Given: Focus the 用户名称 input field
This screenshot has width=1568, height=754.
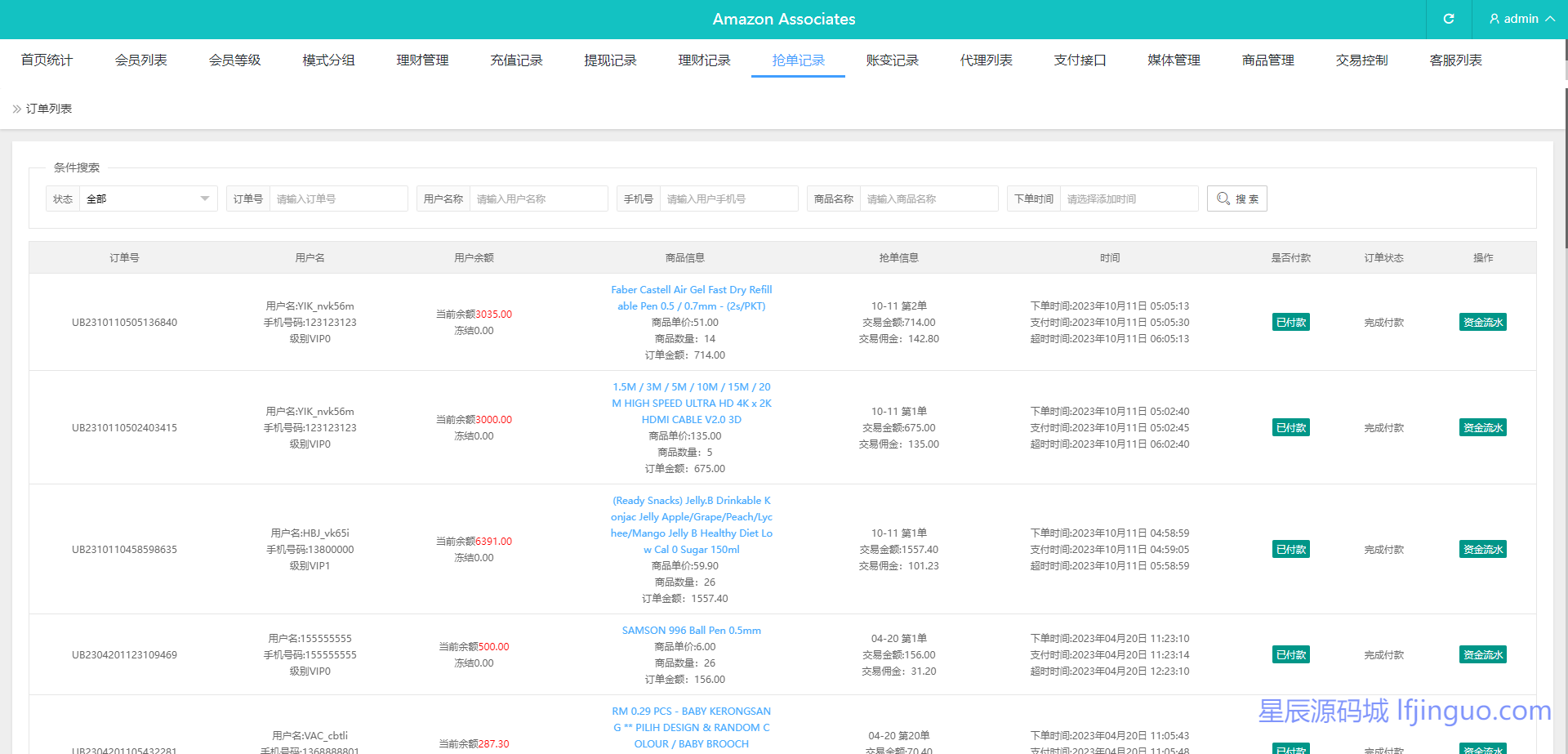Looking at the screenshot, I should (537, 199).
